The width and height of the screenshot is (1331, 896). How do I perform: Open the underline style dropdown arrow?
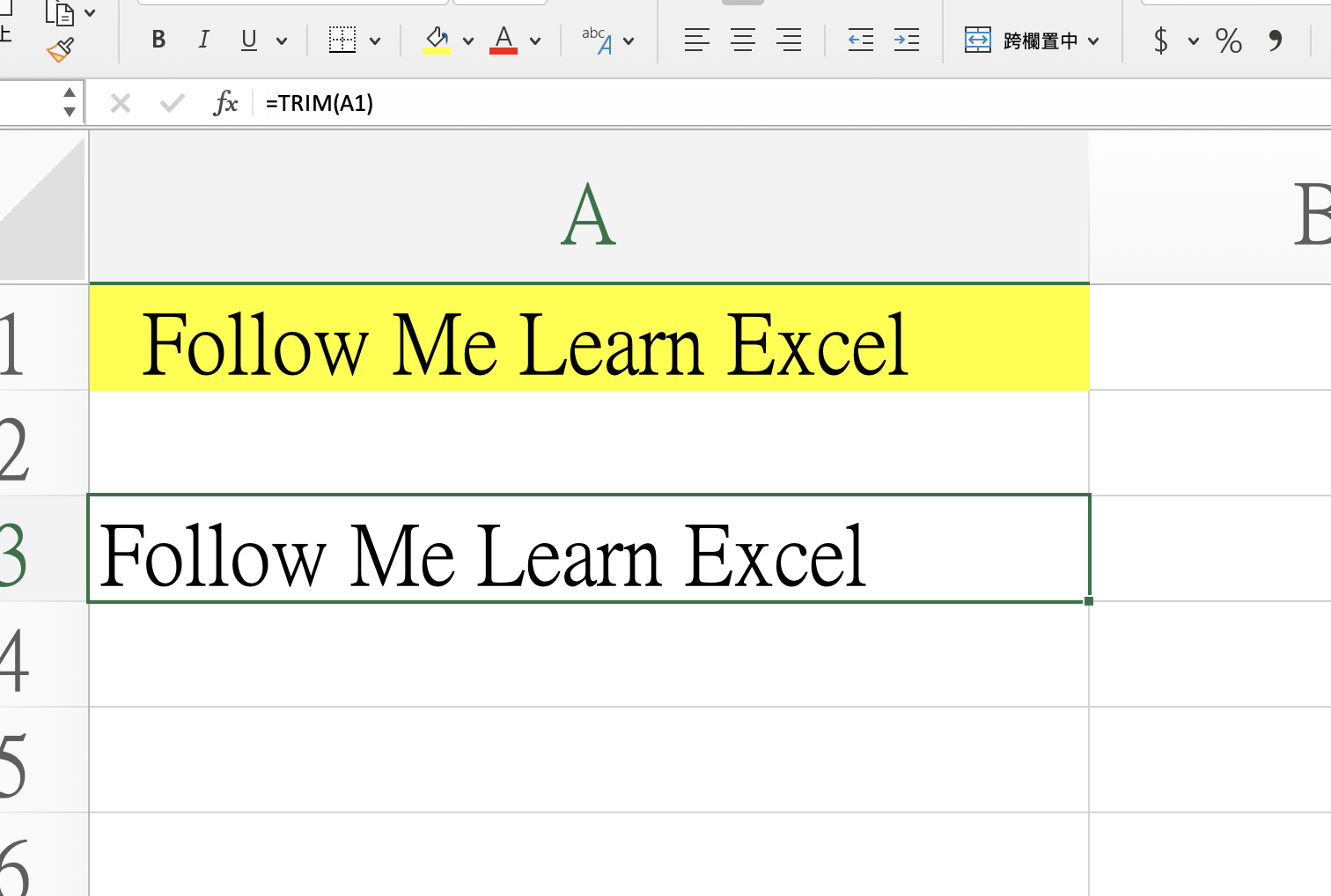[x=282, y=40]
